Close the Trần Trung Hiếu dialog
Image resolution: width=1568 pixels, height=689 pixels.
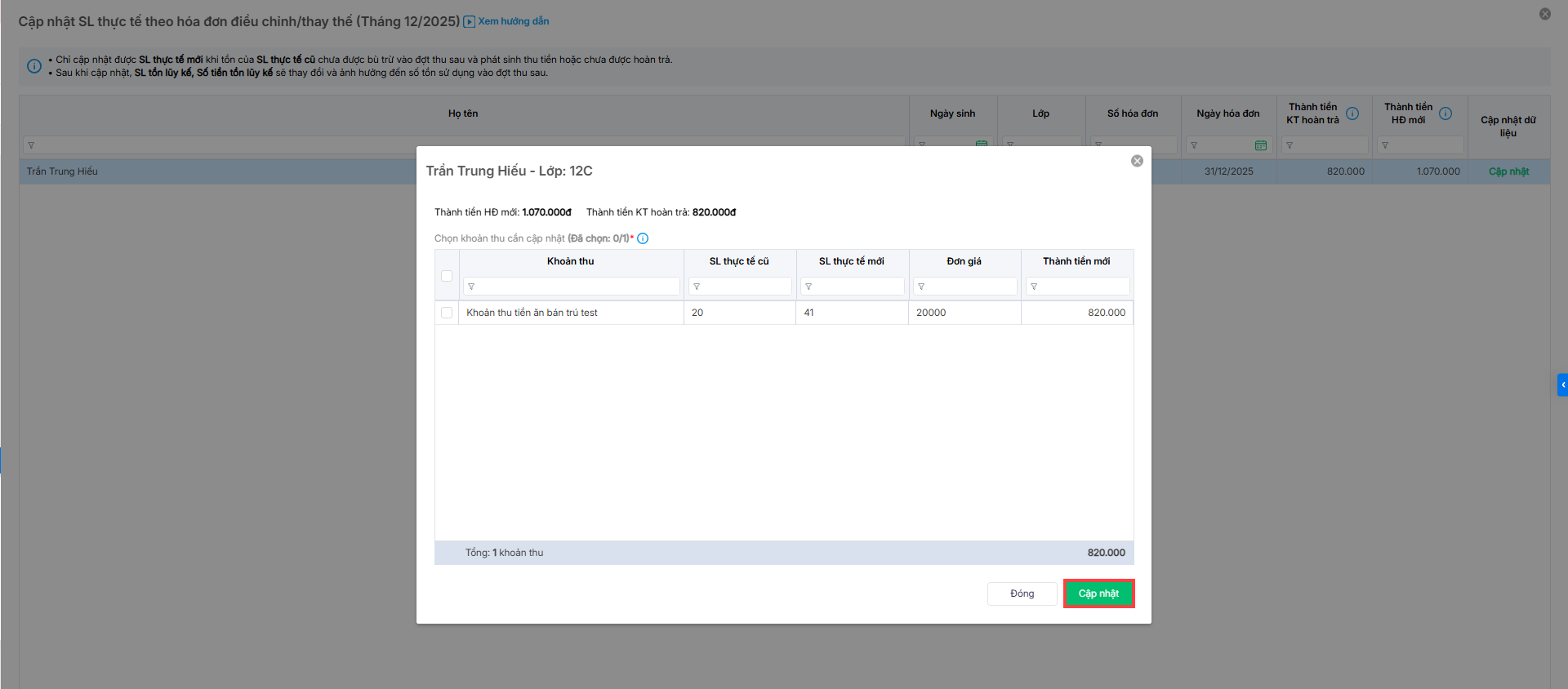pos(1137,161)
